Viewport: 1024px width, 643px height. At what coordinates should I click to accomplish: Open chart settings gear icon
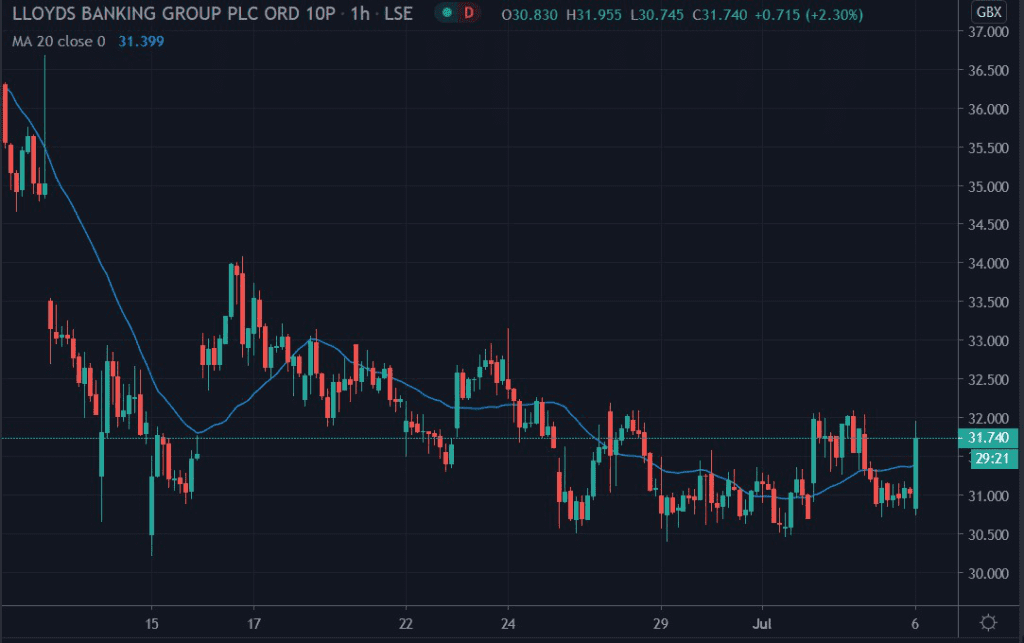click(988, 622)
